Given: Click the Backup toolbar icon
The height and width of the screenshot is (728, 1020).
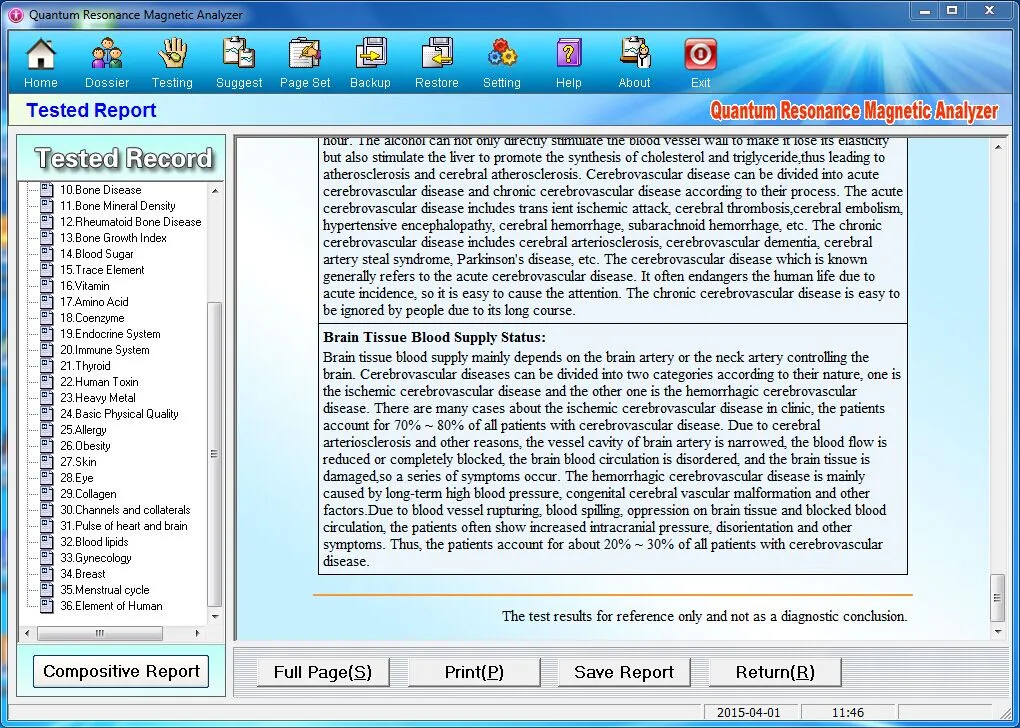Looking at the screenshot, I should (370, 54).
